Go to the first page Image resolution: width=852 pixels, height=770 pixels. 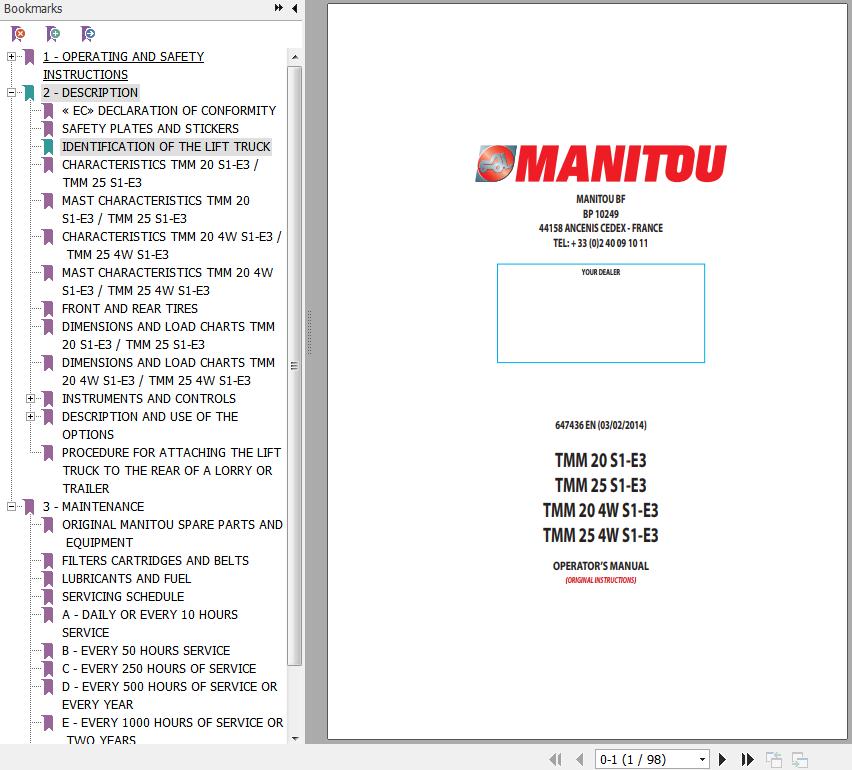pyautogui.click(x=556, y=759)
